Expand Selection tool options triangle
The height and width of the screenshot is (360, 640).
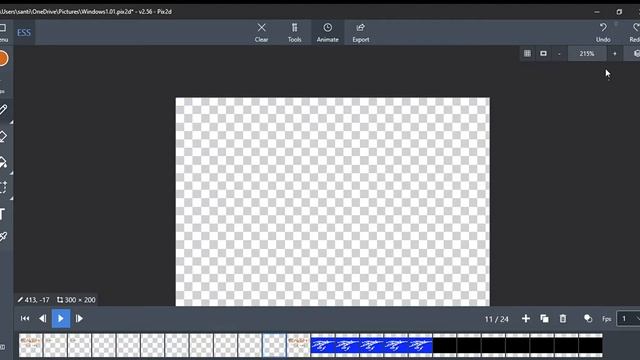[11, 198]
